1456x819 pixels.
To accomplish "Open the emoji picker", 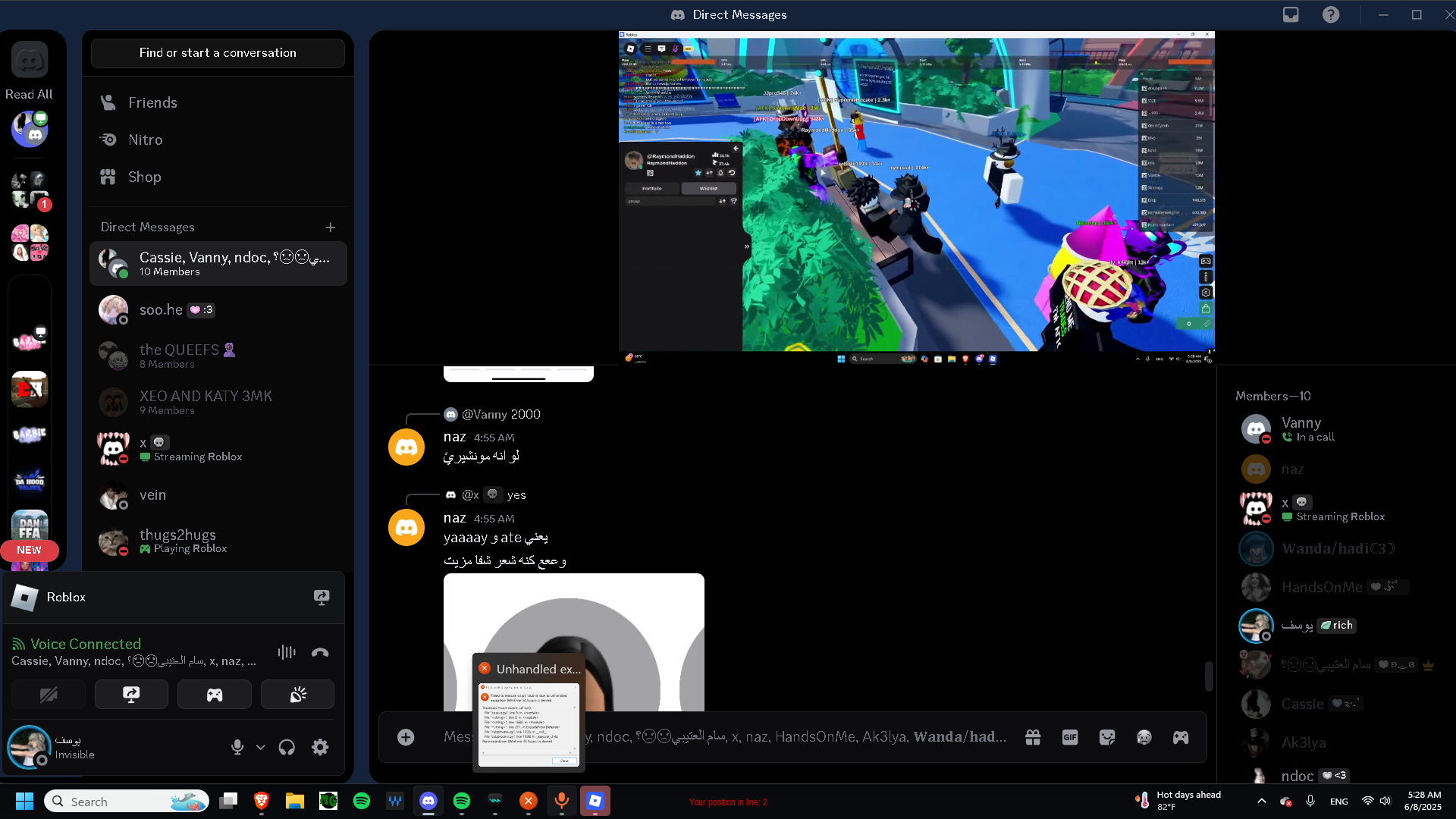I will pos(1144,737).
